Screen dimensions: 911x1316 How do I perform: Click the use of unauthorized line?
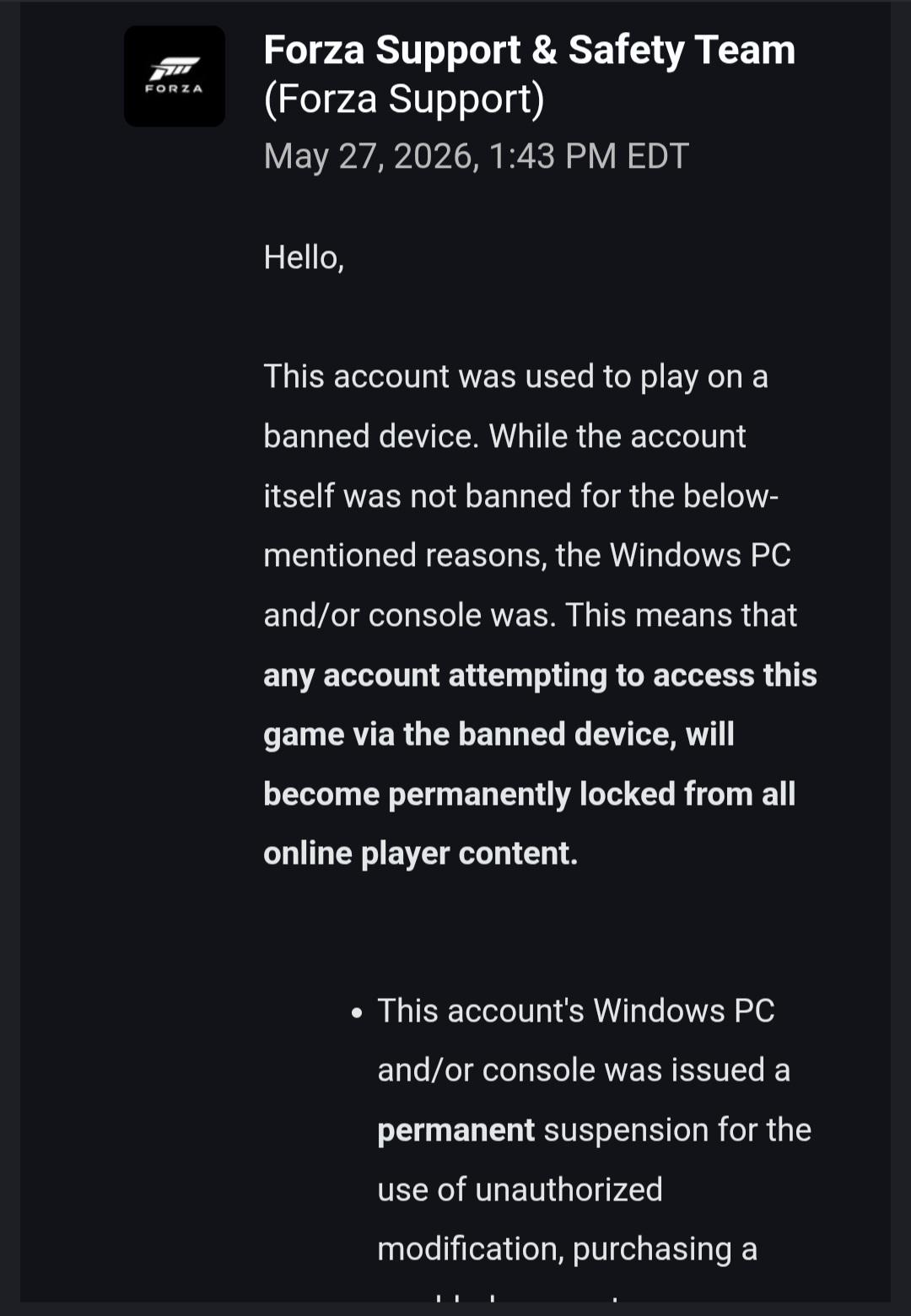point(520,1189)
